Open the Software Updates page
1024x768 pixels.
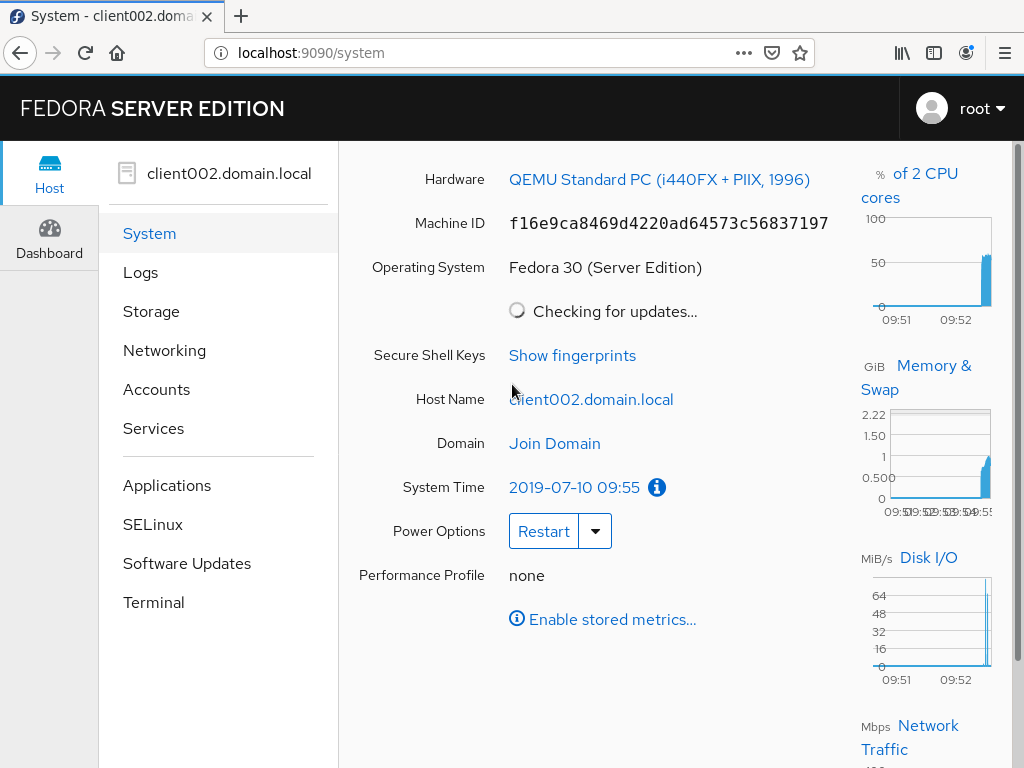(x=219, y=564)
